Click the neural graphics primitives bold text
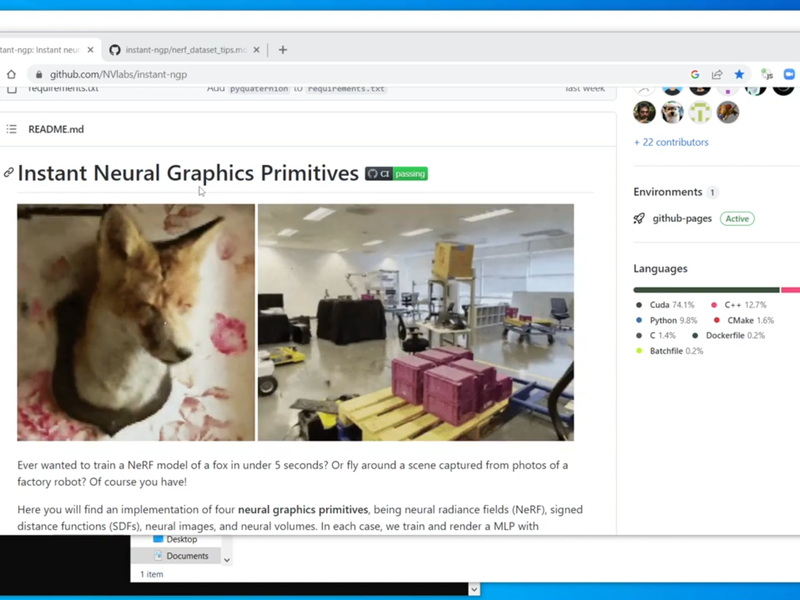Screen dimensions: 800x600 [x=303, y=510]
